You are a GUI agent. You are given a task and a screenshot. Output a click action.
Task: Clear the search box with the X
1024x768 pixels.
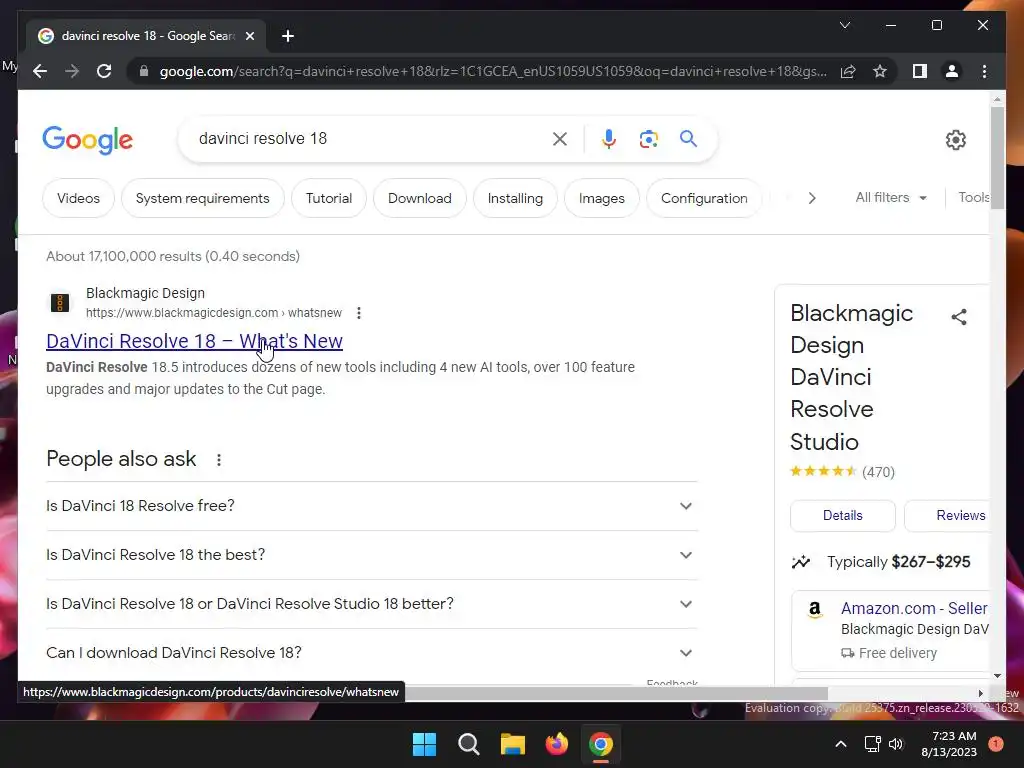click(x=560, y=139)
